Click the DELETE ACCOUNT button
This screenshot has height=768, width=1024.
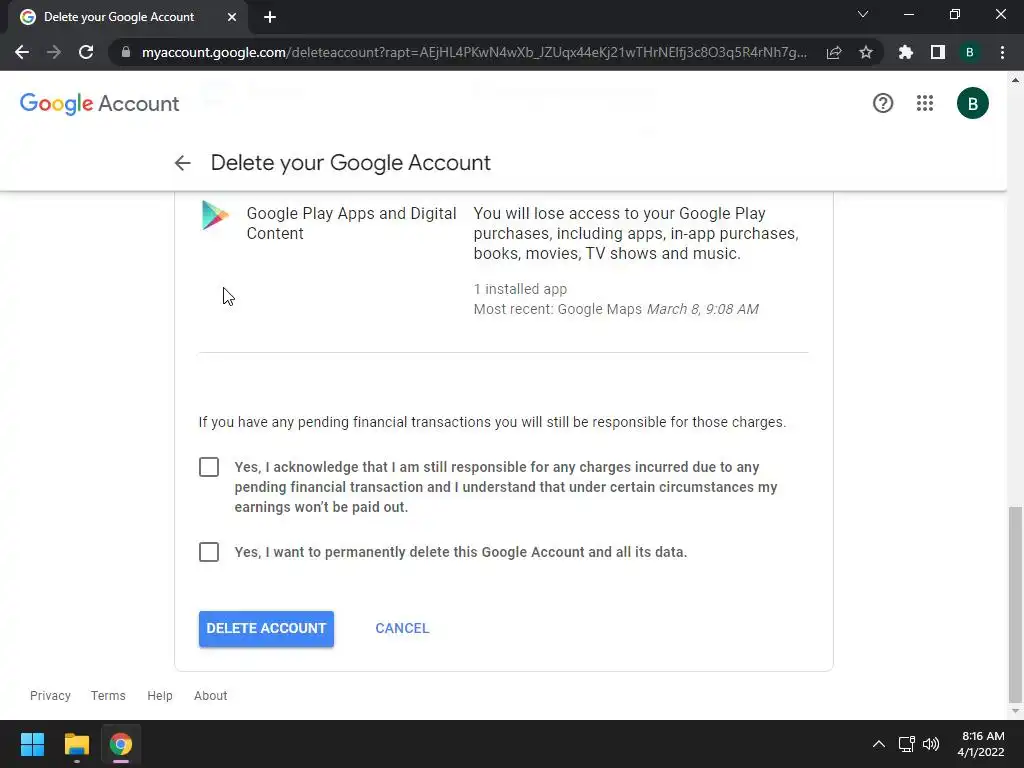(x=266, y=629)
